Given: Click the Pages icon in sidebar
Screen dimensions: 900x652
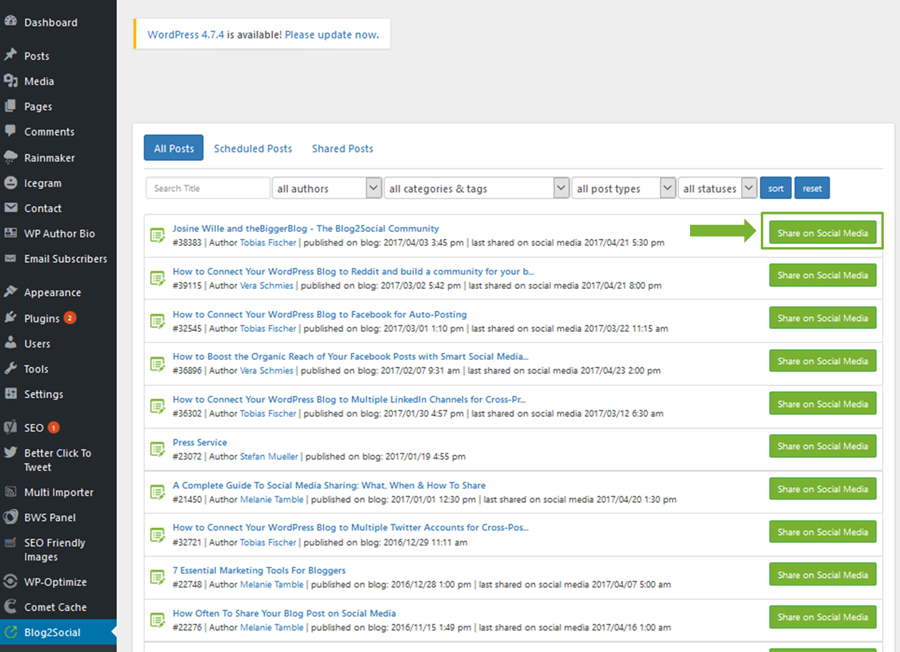Looking at the screenshot, I should (x=10, y=106).
